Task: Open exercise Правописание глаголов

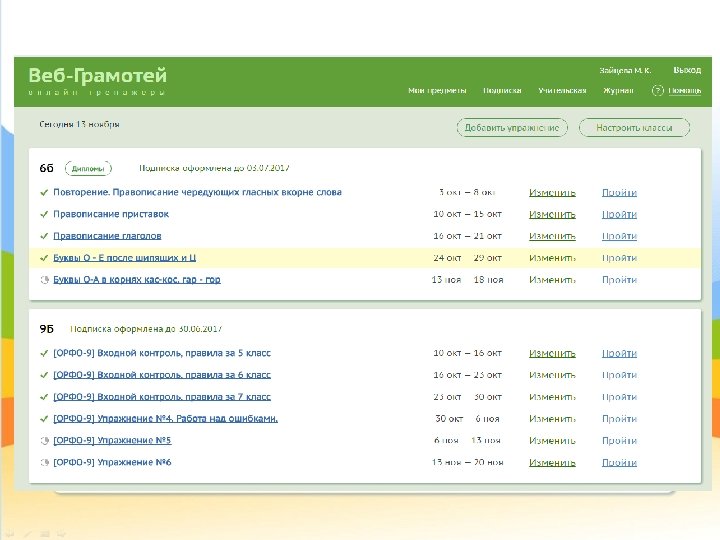Action: 107,236
